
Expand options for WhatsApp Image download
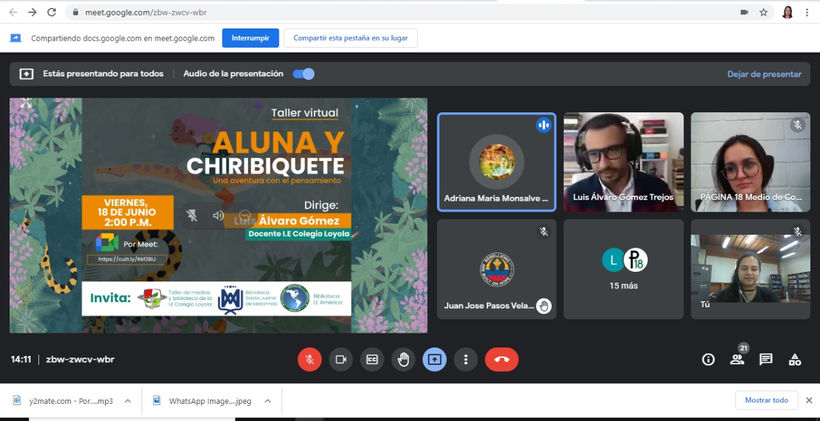(267, 401)
